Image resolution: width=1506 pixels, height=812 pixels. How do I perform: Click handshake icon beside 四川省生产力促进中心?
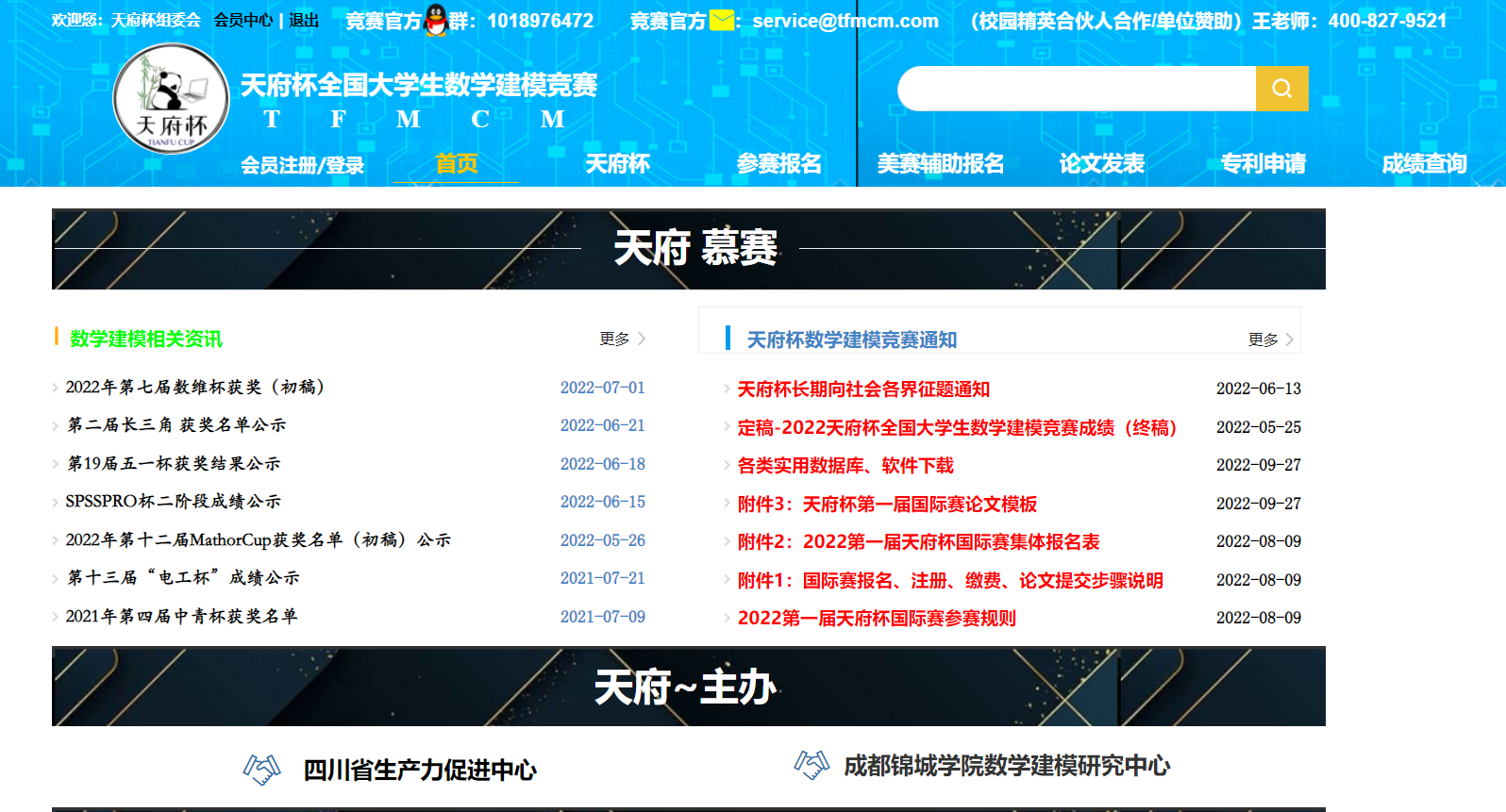[x=262, y=770]
